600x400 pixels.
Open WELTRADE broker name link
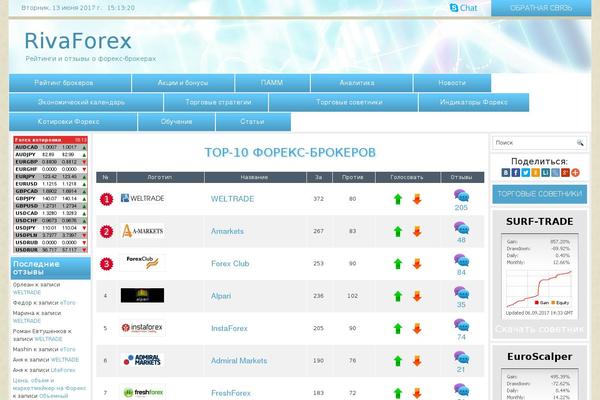tap(232, 199)
